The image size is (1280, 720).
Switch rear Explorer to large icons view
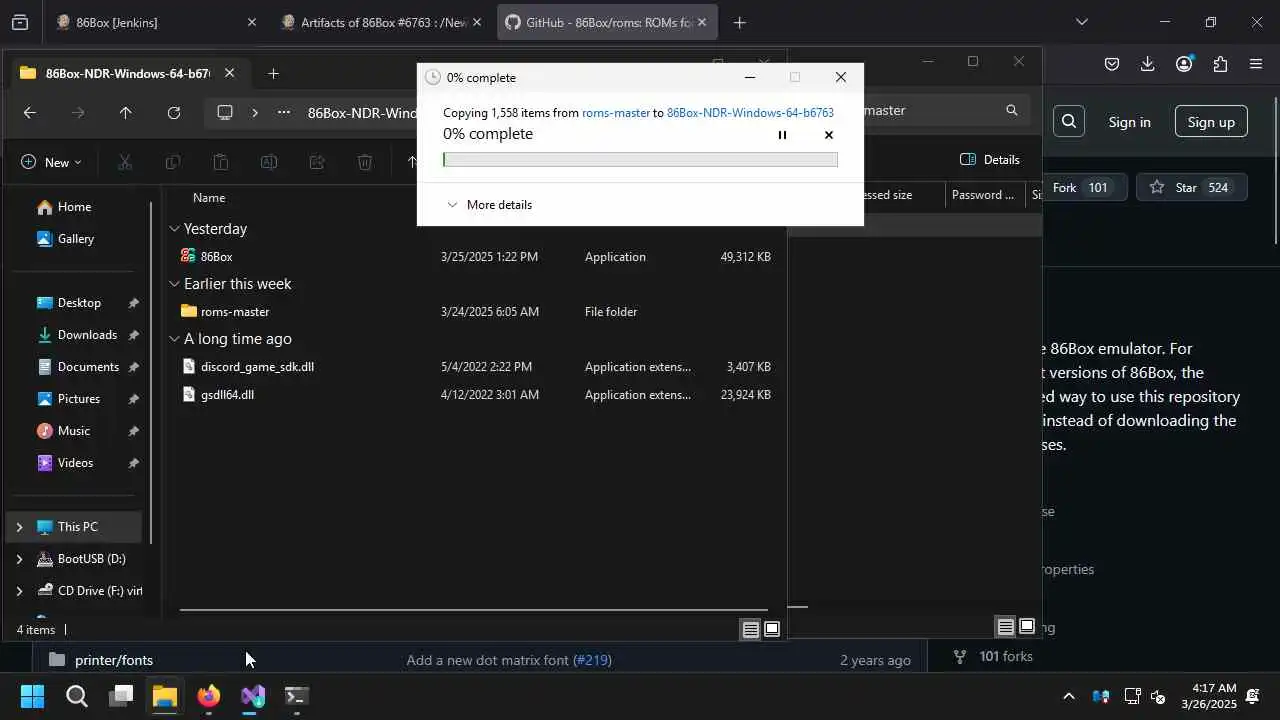click(1027, 627)
